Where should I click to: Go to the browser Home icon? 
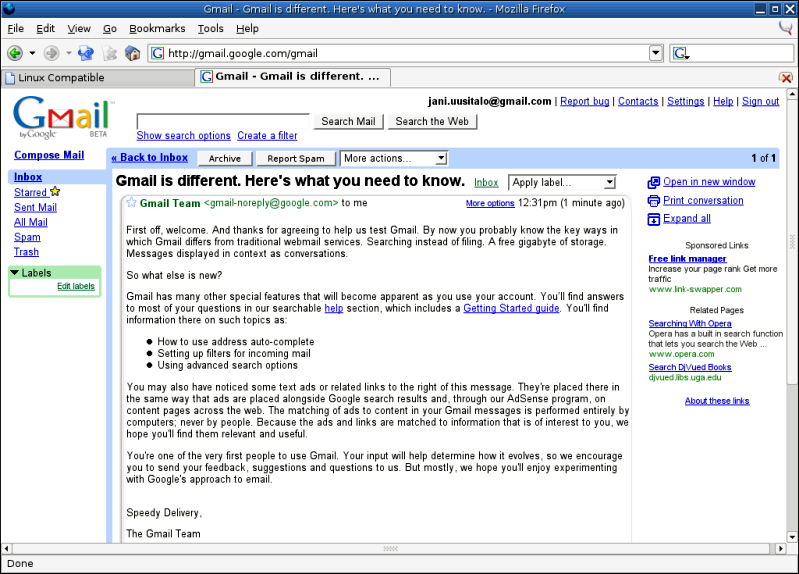click(132, 53)
